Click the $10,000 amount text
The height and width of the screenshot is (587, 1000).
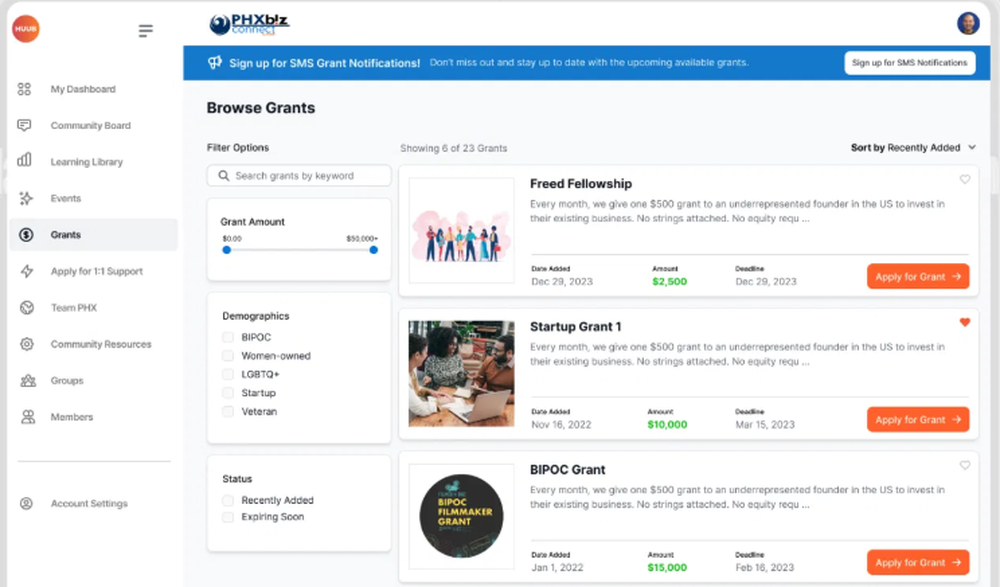pyautogui.click(x=667, y=424)
